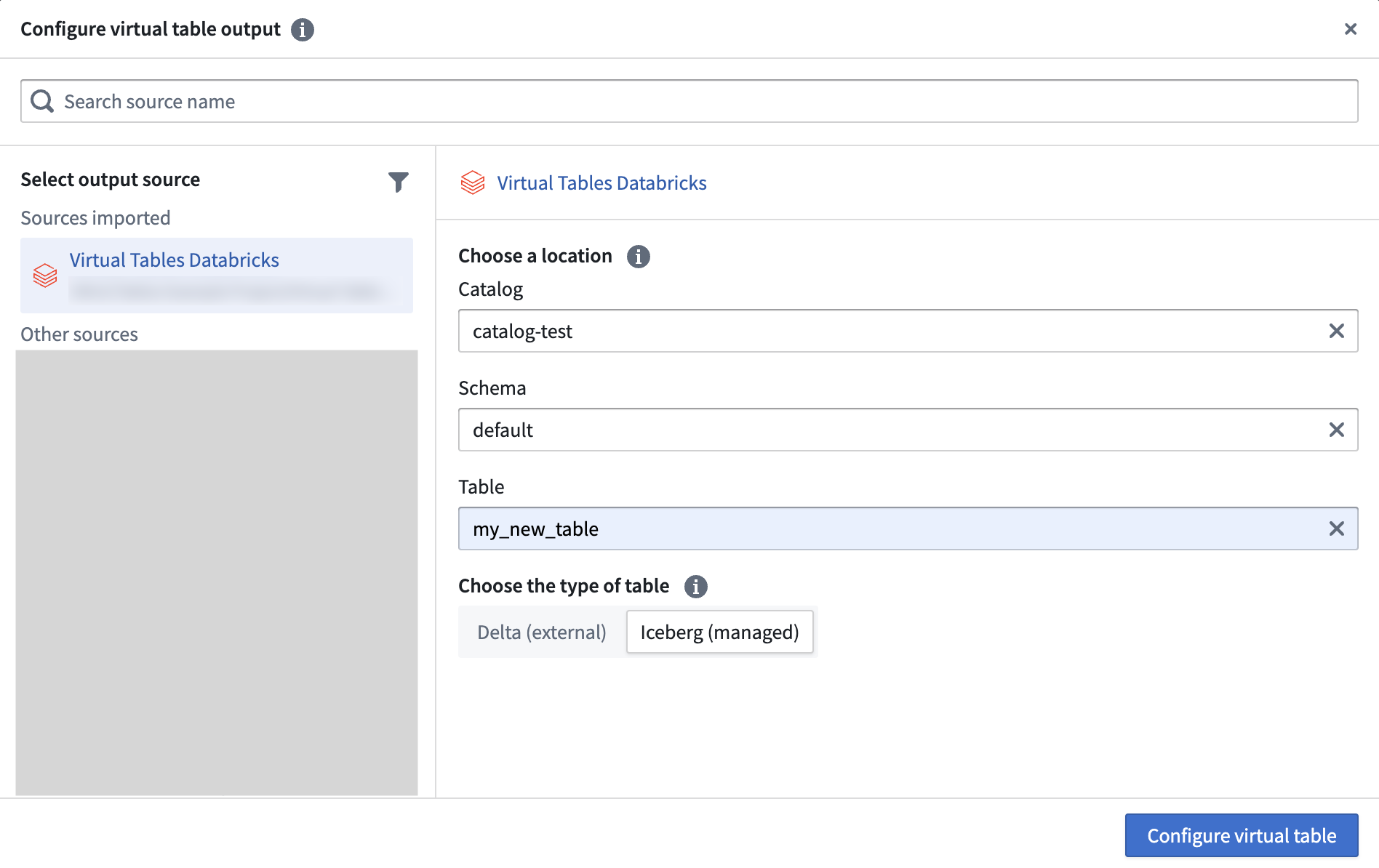Focus the Search source name field
The image size is (1379, 868).
689,101
